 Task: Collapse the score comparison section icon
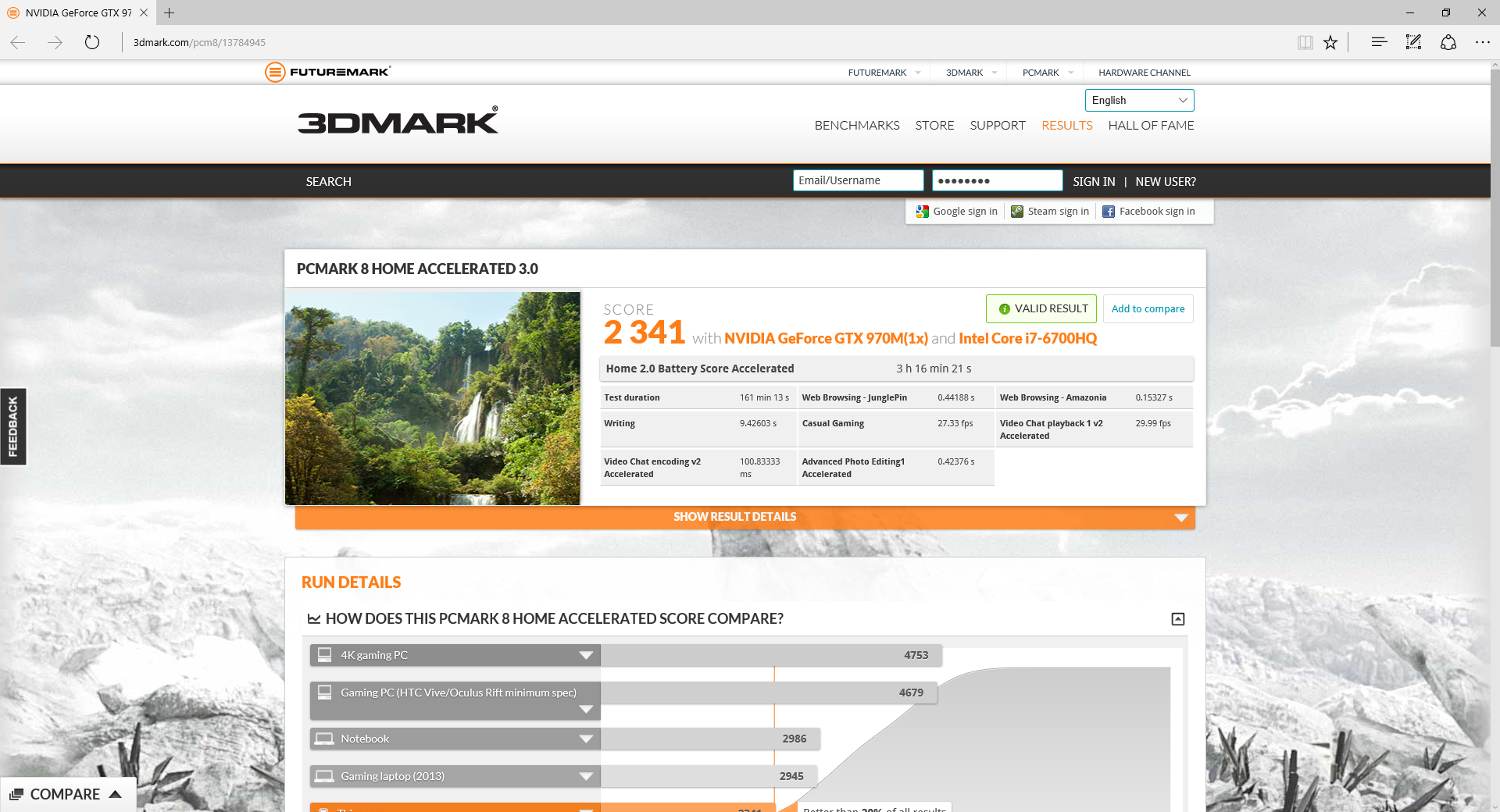click(x=1178, y=619)
